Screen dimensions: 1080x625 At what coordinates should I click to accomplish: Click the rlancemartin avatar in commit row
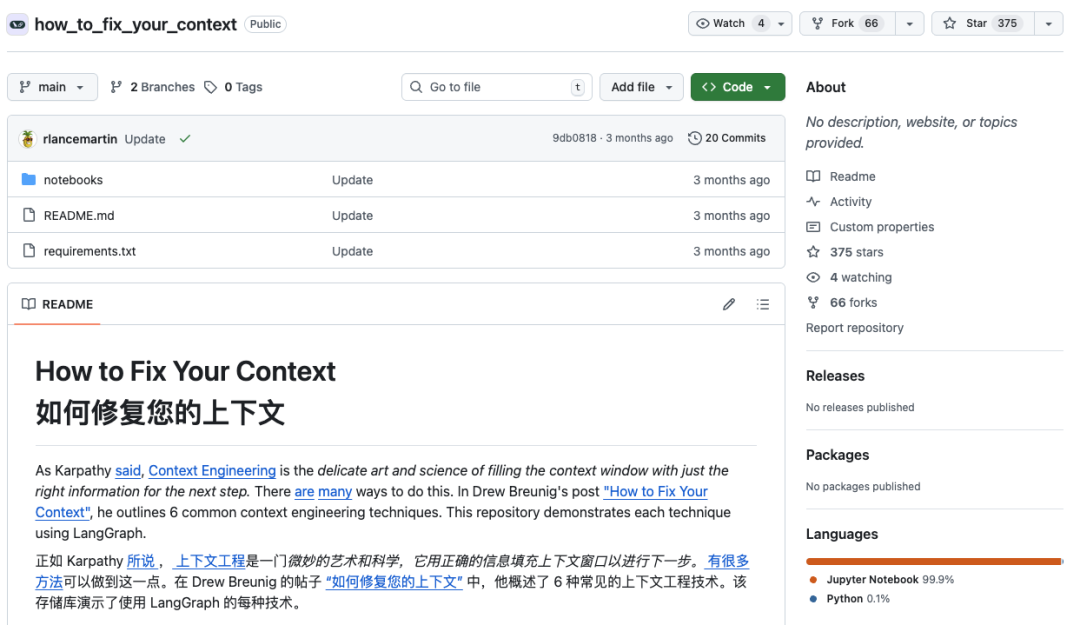28,139
